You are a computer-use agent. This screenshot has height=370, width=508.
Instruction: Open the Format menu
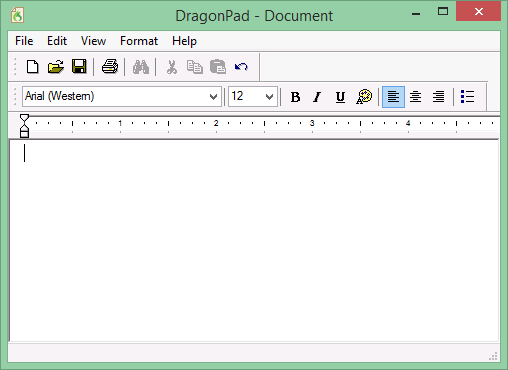[139, 41]
